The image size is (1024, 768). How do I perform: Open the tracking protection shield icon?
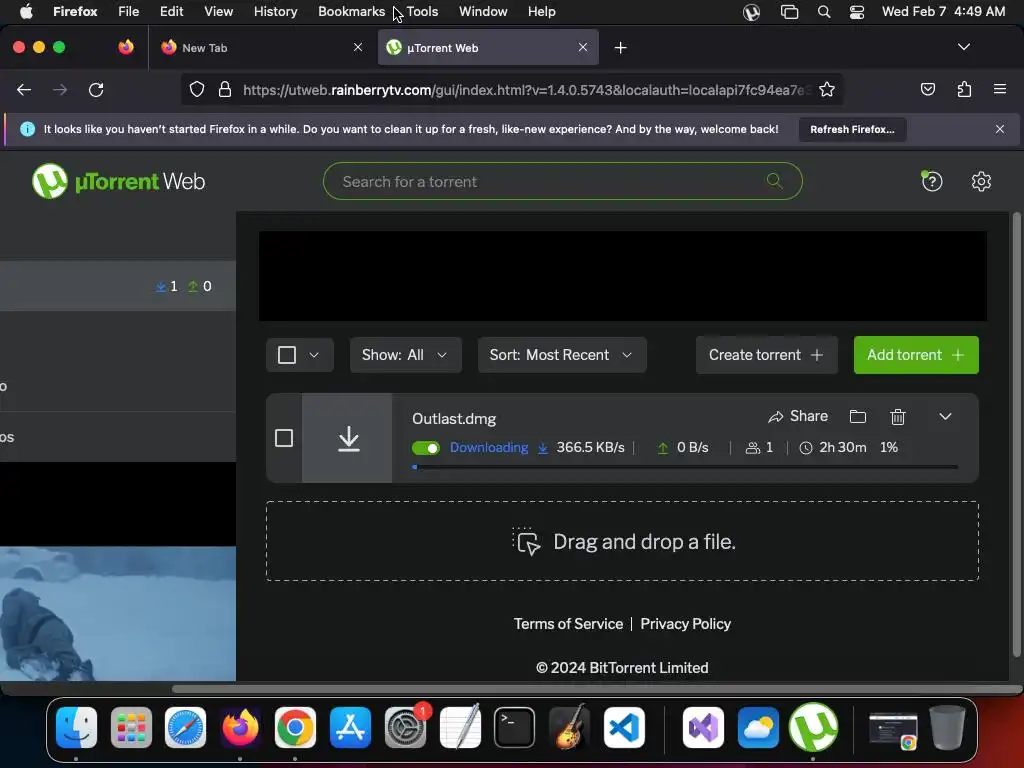(x=197, y=89)
